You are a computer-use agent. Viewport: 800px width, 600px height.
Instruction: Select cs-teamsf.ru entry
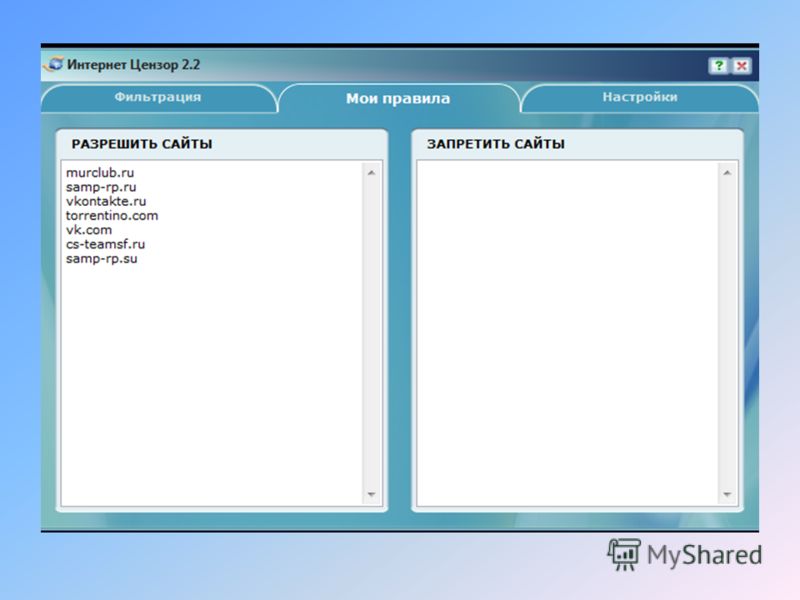click(x=105, y=244)
